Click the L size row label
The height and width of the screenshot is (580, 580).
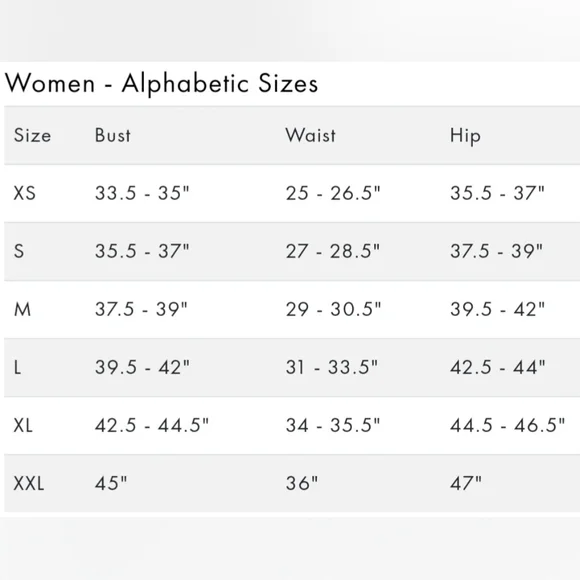[17, 367]
